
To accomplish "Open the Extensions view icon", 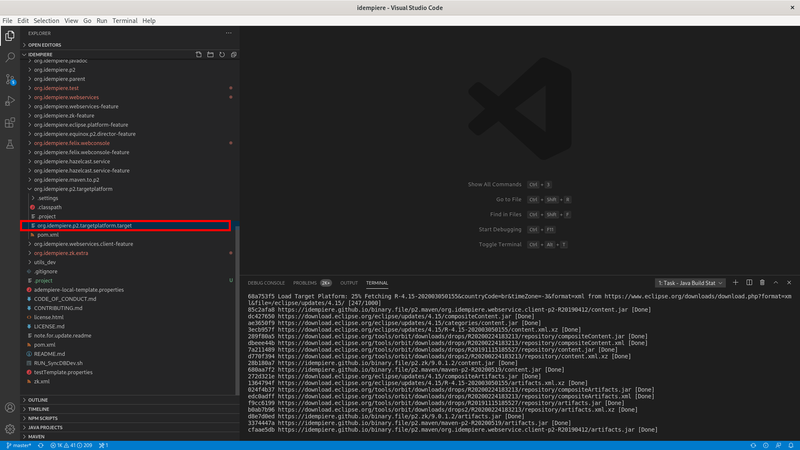I will 10,123.
